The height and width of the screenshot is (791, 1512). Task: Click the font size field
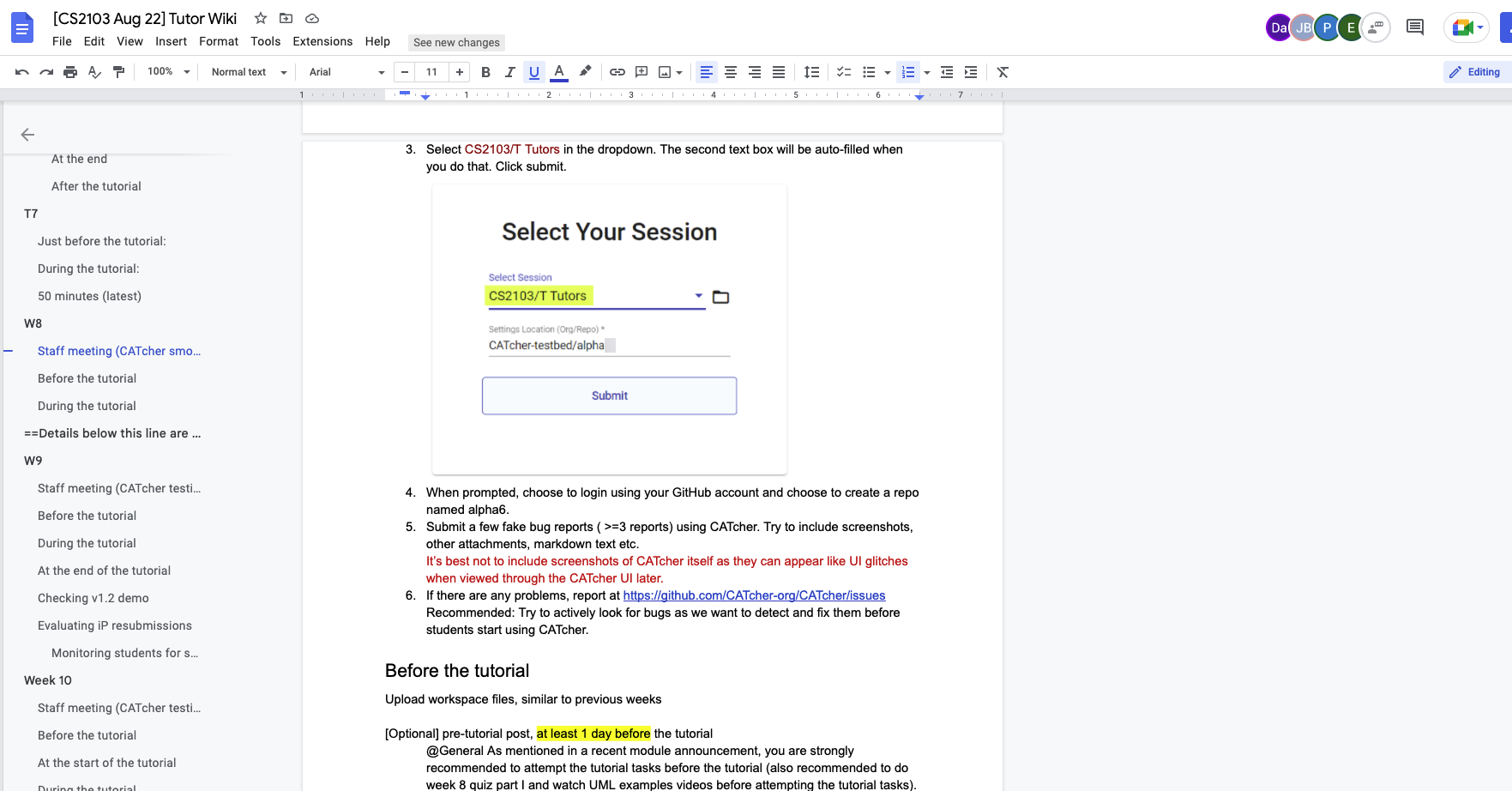click(432, 72)
